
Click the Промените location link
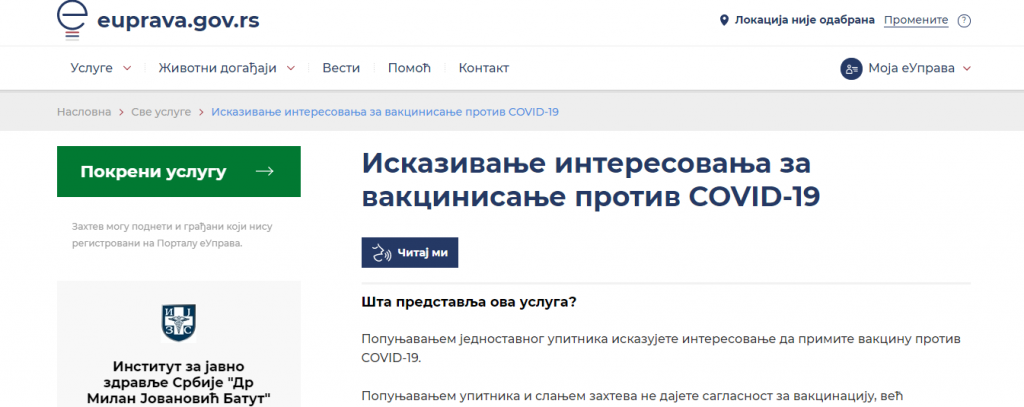tap(915, 20)
